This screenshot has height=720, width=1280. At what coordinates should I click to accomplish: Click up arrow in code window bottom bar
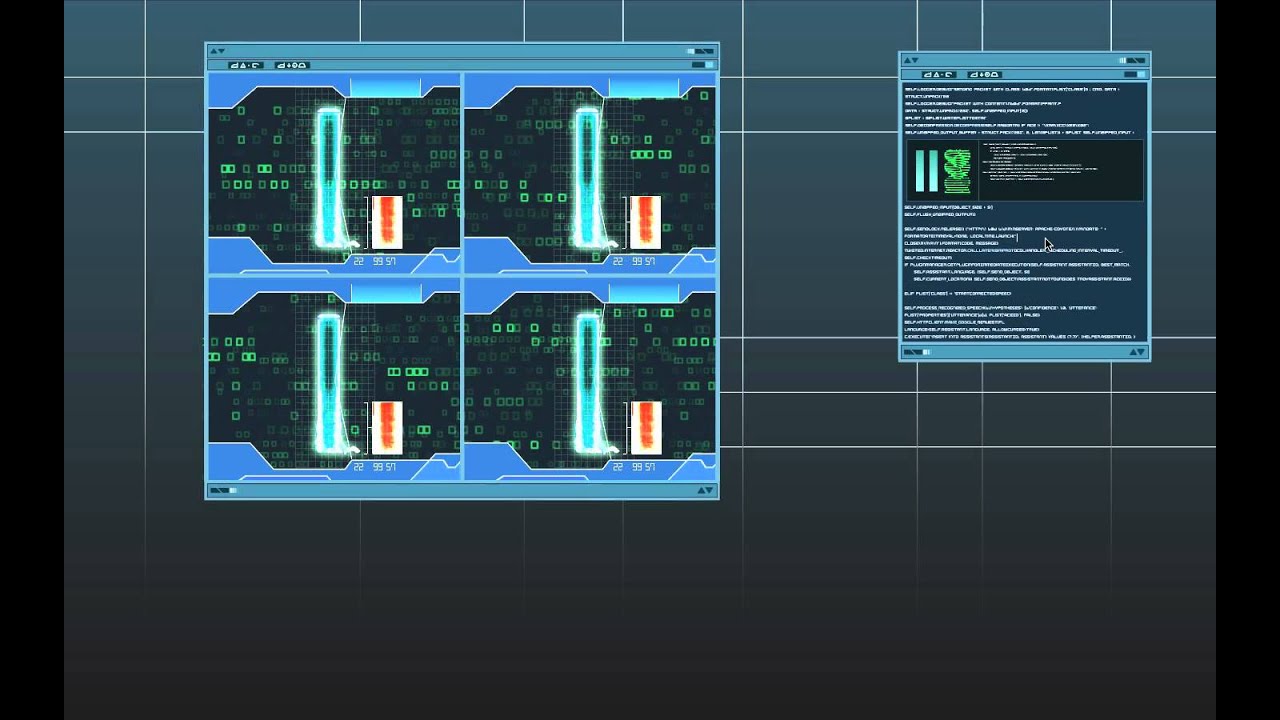tap(1134, 352)
